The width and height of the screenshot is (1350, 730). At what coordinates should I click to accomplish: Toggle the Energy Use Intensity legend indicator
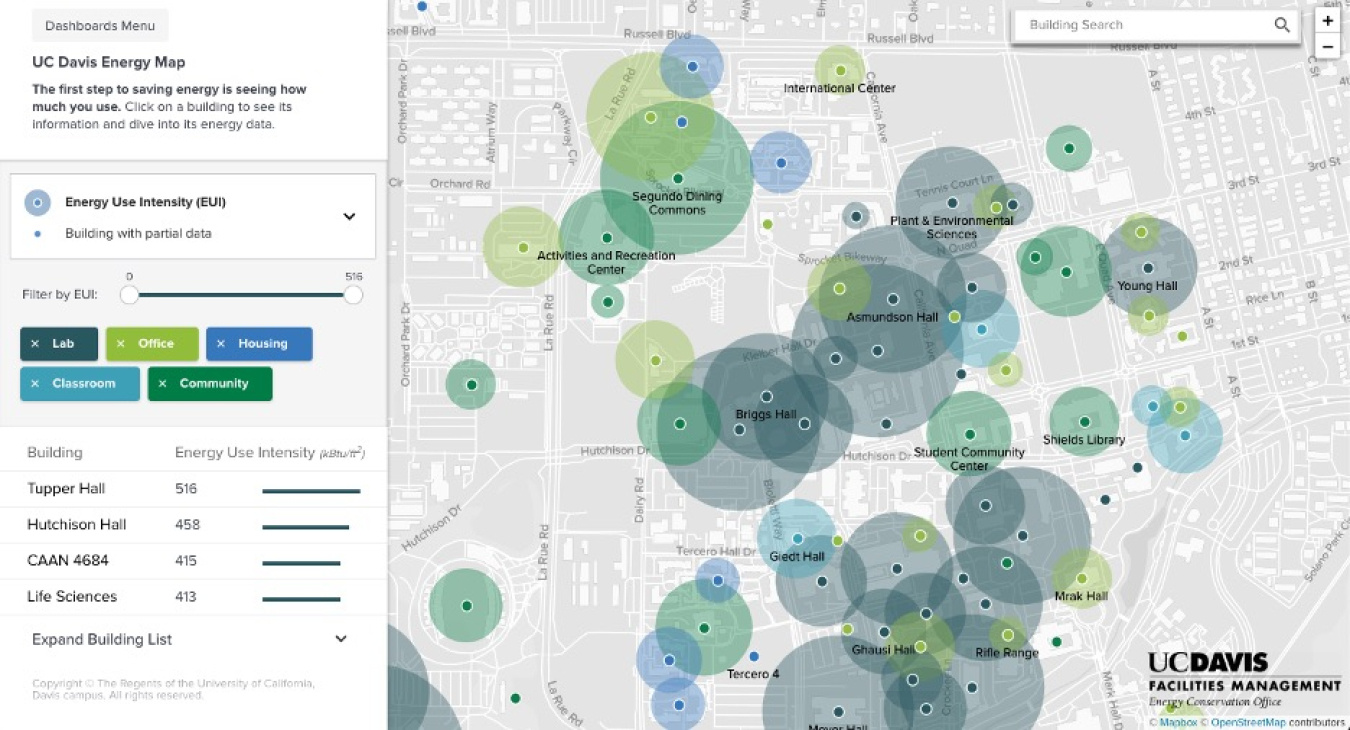click(x=37, y=201)
